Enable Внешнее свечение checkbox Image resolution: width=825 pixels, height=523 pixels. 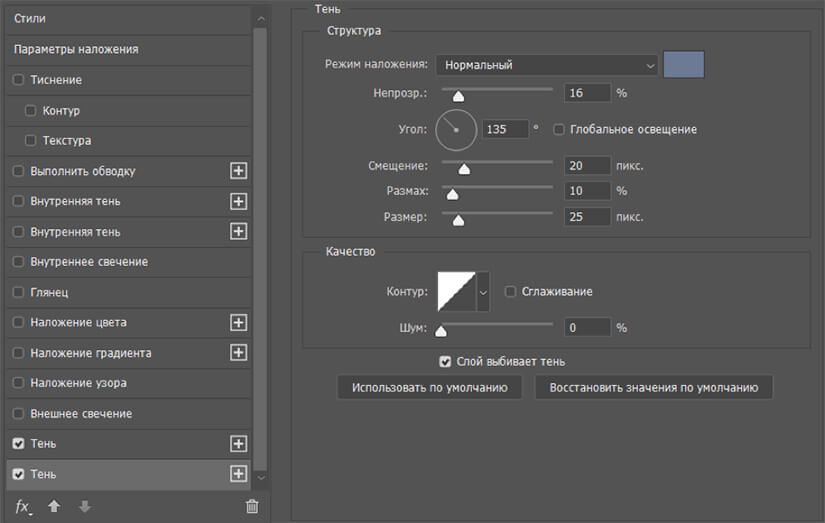click(x=18, y=413)
